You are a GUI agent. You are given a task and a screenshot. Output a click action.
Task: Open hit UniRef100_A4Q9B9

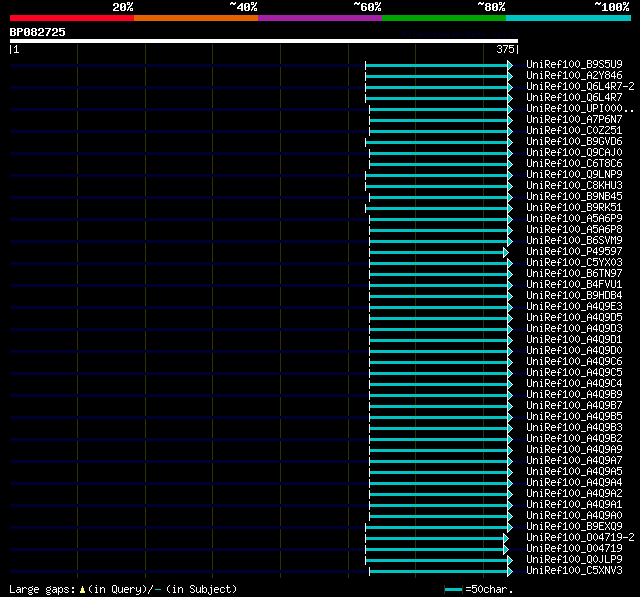tap(574, 395)
